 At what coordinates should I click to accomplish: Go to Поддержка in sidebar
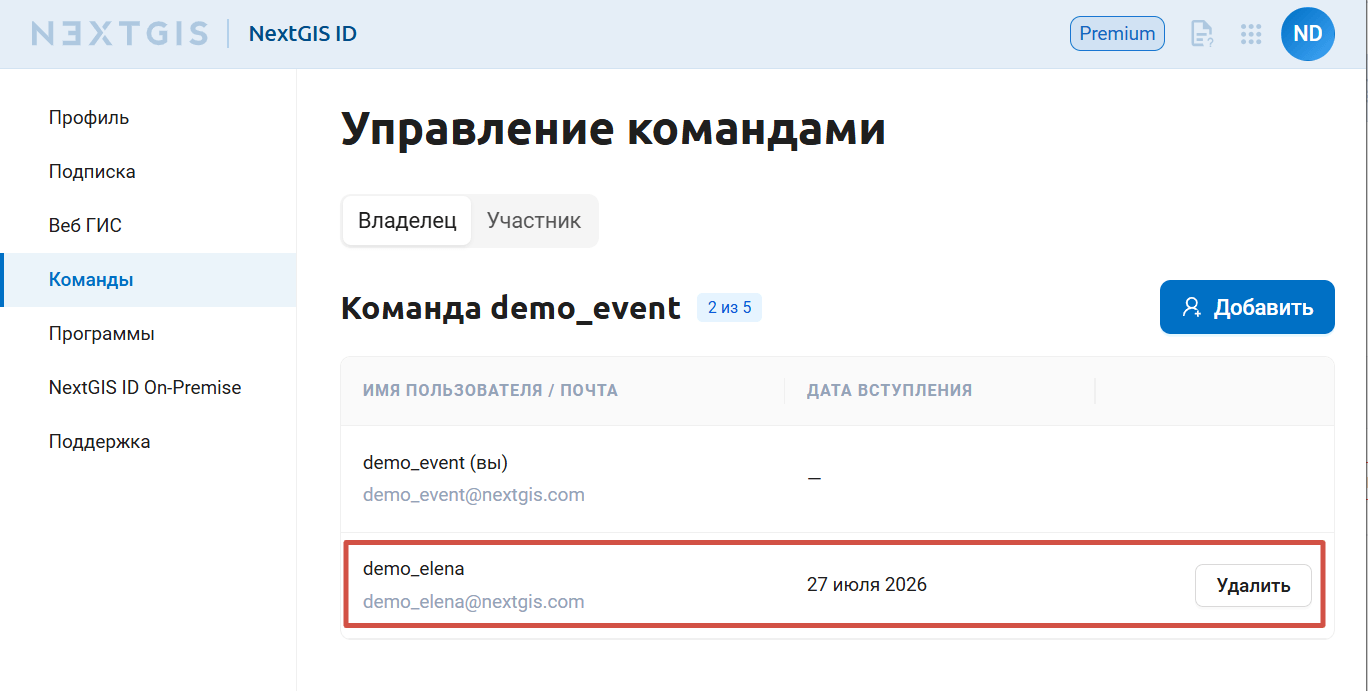click(148, 442)
